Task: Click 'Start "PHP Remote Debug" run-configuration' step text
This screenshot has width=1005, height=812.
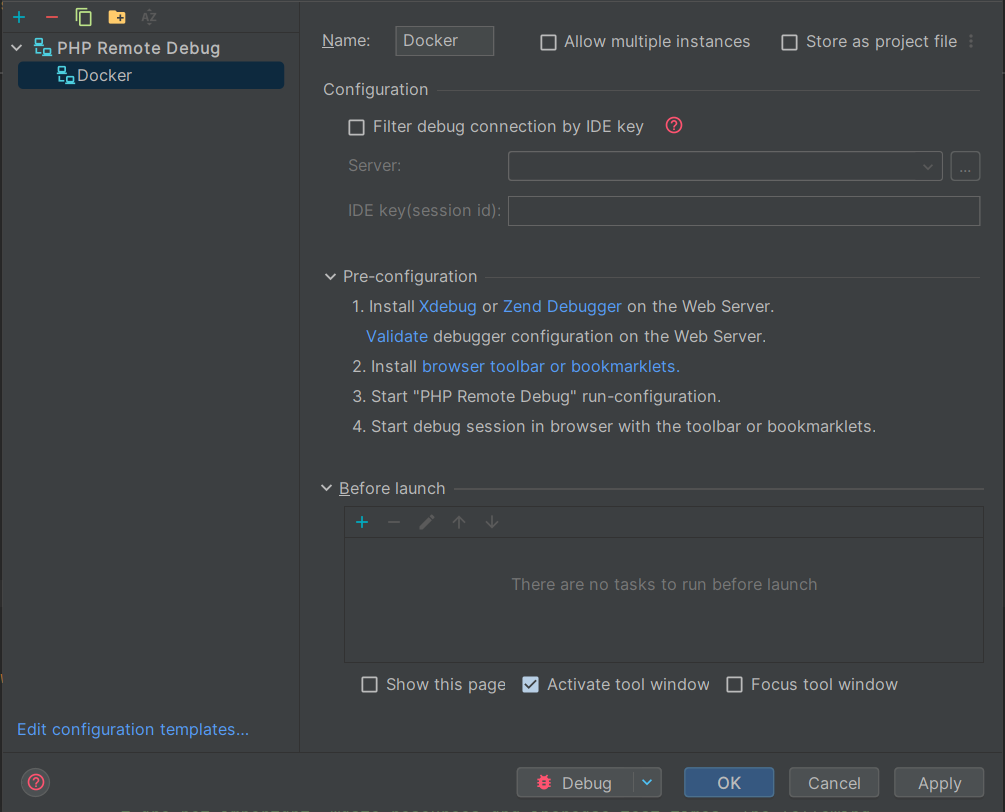Action: pyautogui.click(x=546, y=397)
